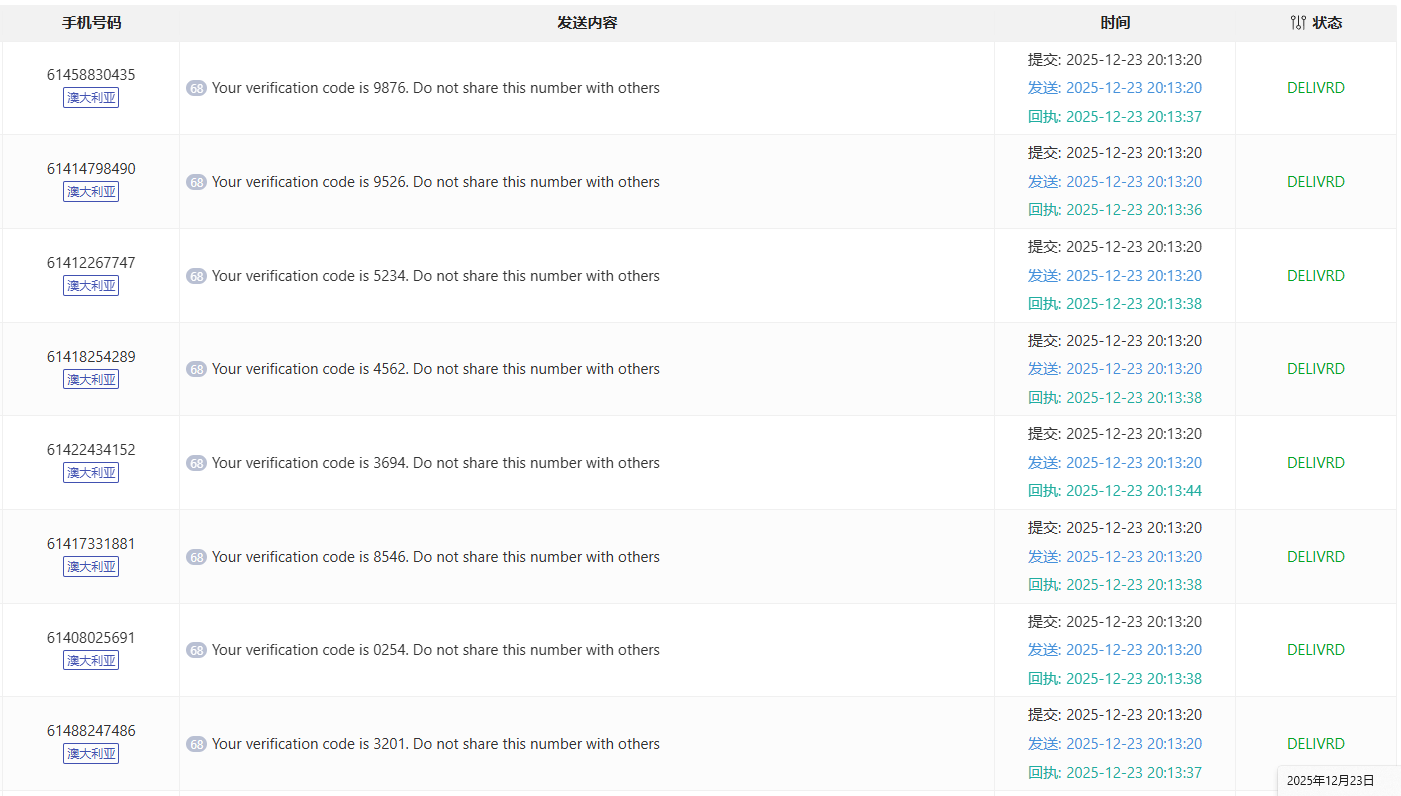1401x796 pixels.
Task: Click the 澳大利亚 tag under 61458830435
Action: click(x=91, y=98)
